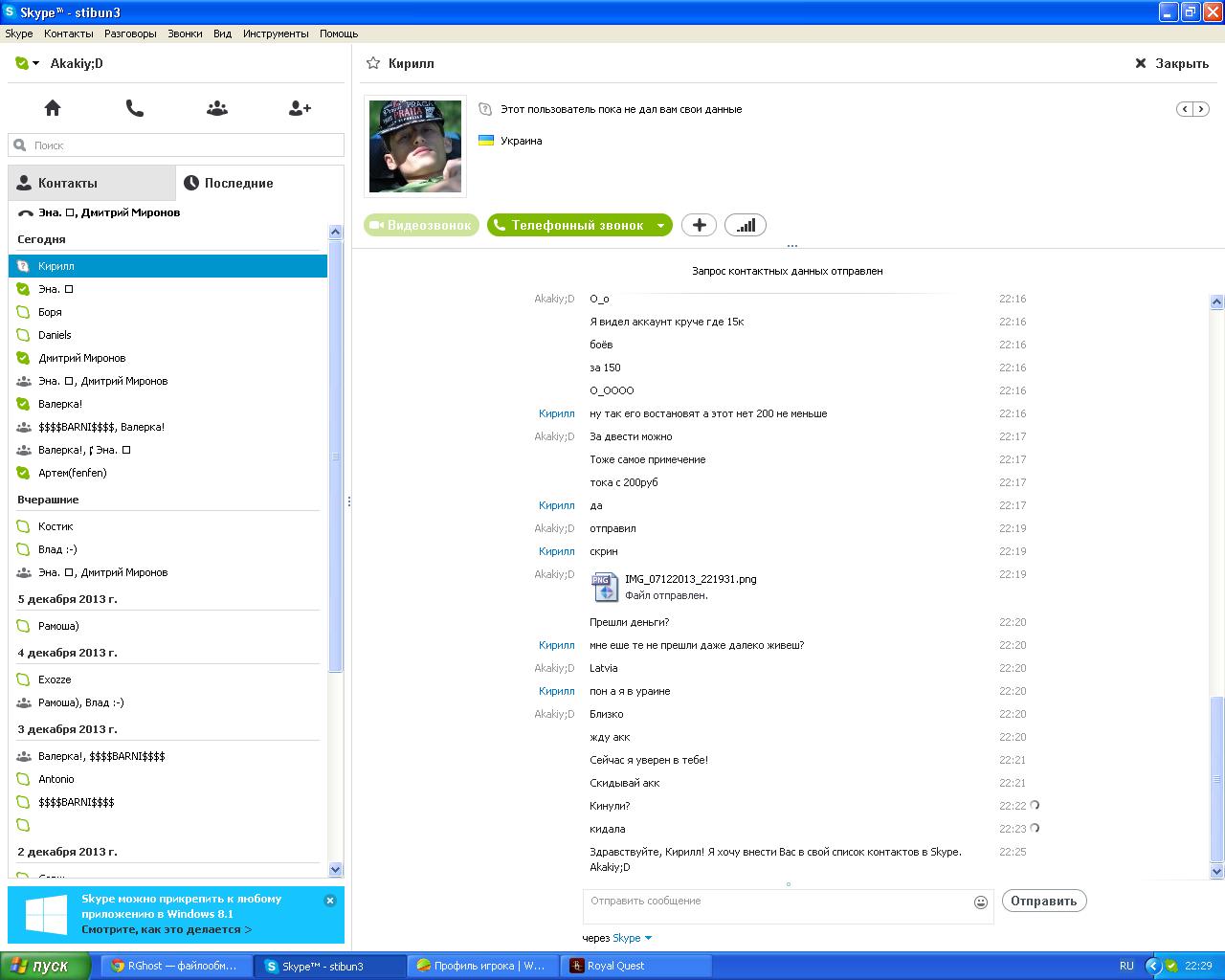Image resolution: width=1225 pixels, height=980 pixels.
Task: Click the RU language indicator in tray
Action: (x=1126, y=966)
